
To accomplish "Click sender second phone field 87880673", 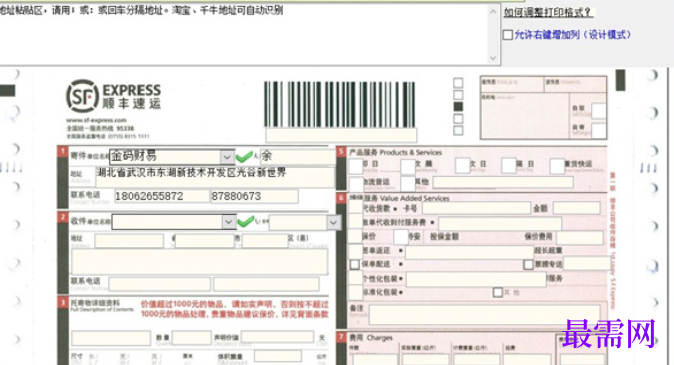I will 254,196.
